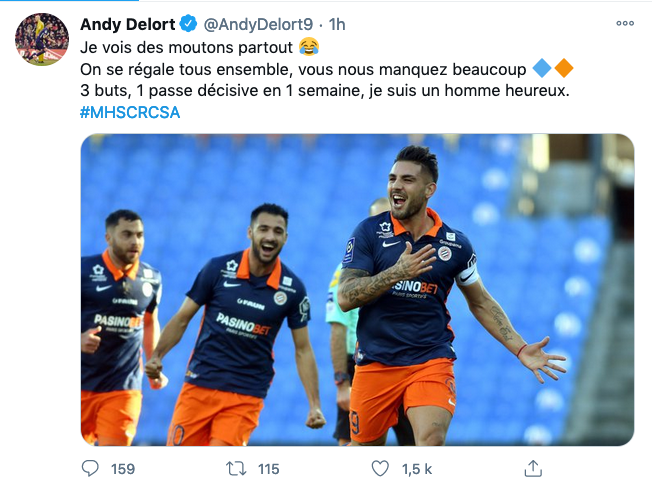This screenshot has width=652, height=486.
Task: Open the #MHSCRCSA hashtag
Action: [x=130, y=112]
